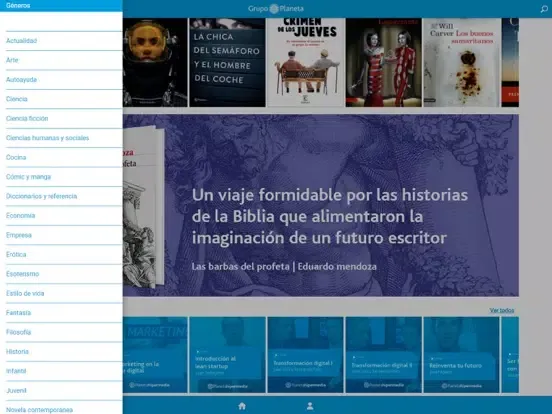Open Reinventa tu futuro course card
Image resolution: width=552 pixels, height=414 pixels.
click(462, 355)
